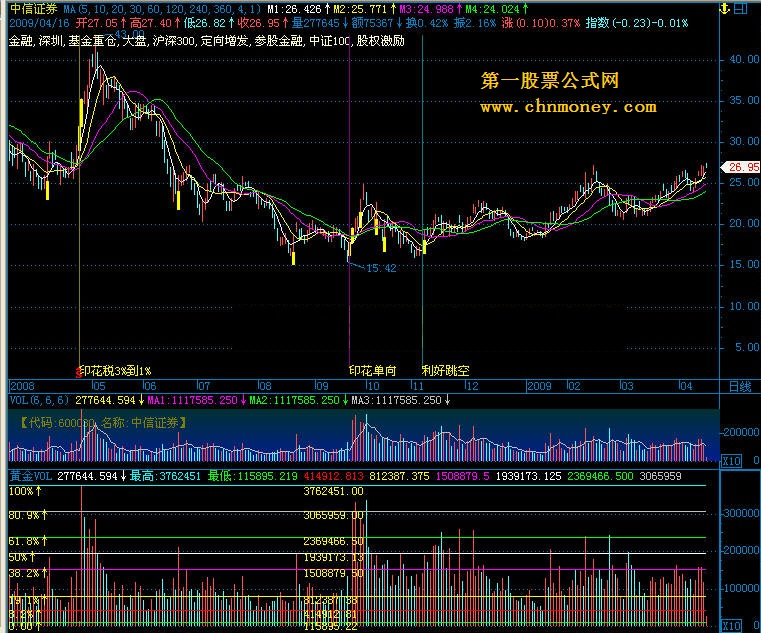Click the 07 month label on the time axis
The height and width of the screenshot is (633, 761).
204,386
